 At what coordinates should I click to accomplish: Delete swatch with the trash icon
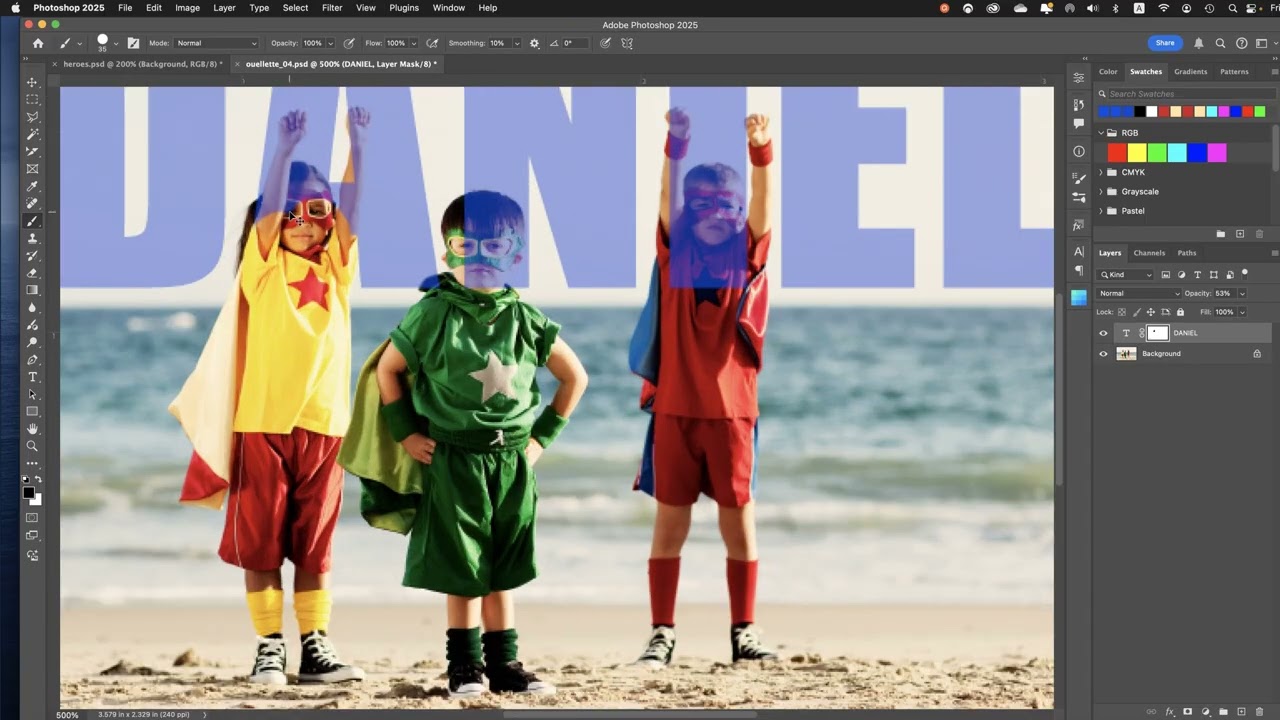tap(1259, 234)
